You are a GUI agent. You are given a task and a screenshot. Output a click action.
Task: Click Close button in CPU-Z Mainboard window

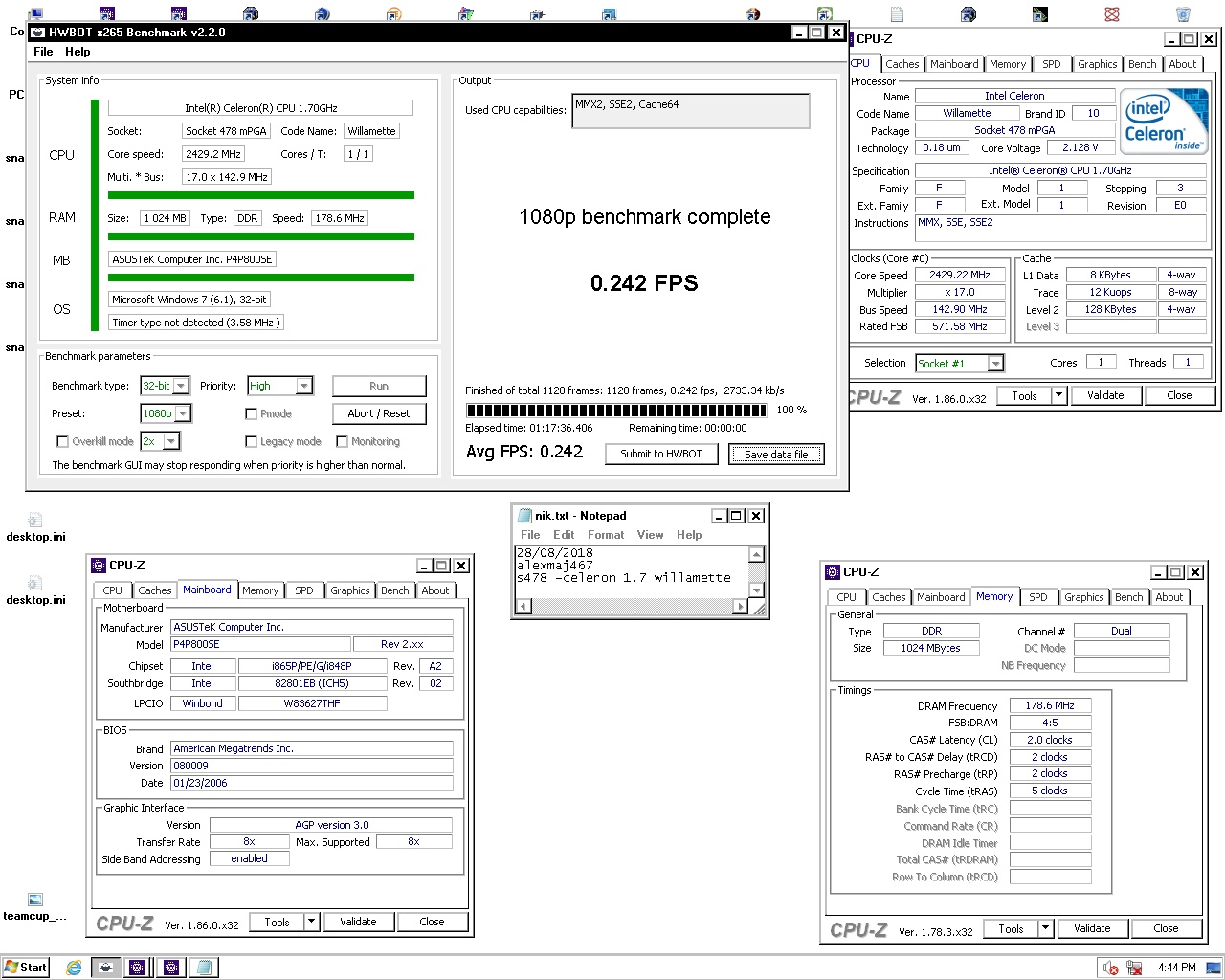click(432, 922)
